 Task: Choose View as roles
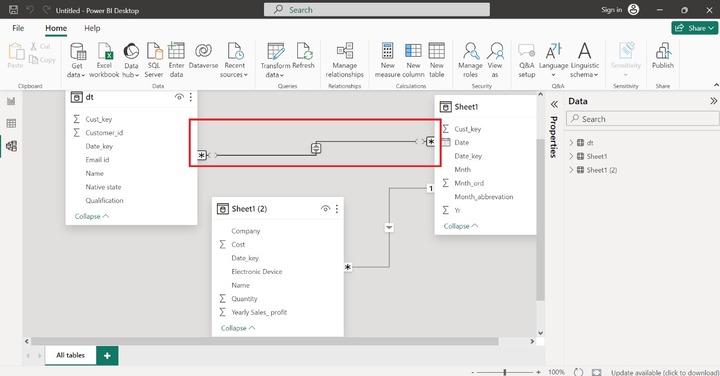[x=495, y=60]
